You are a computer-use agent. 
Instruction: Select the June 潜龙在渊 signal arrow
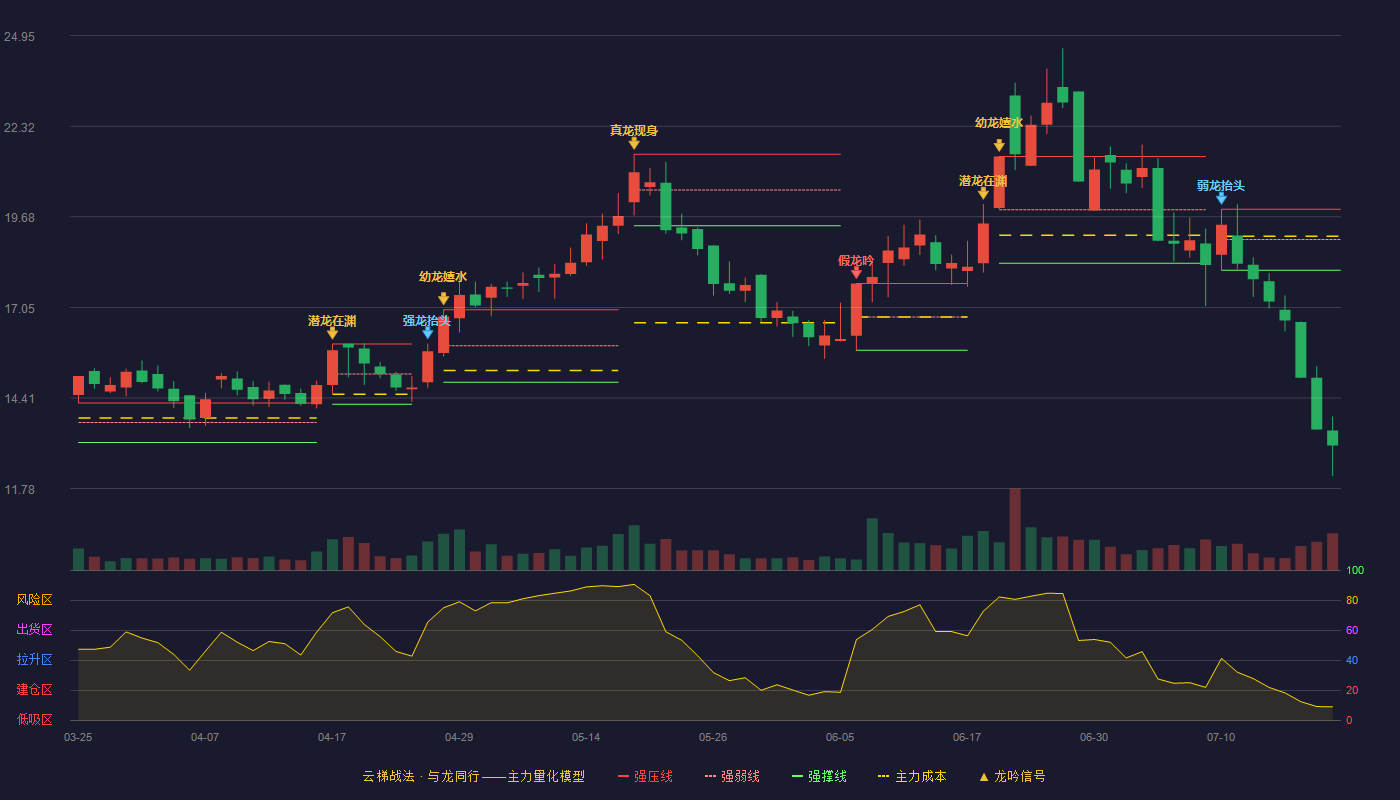[983, 194]
